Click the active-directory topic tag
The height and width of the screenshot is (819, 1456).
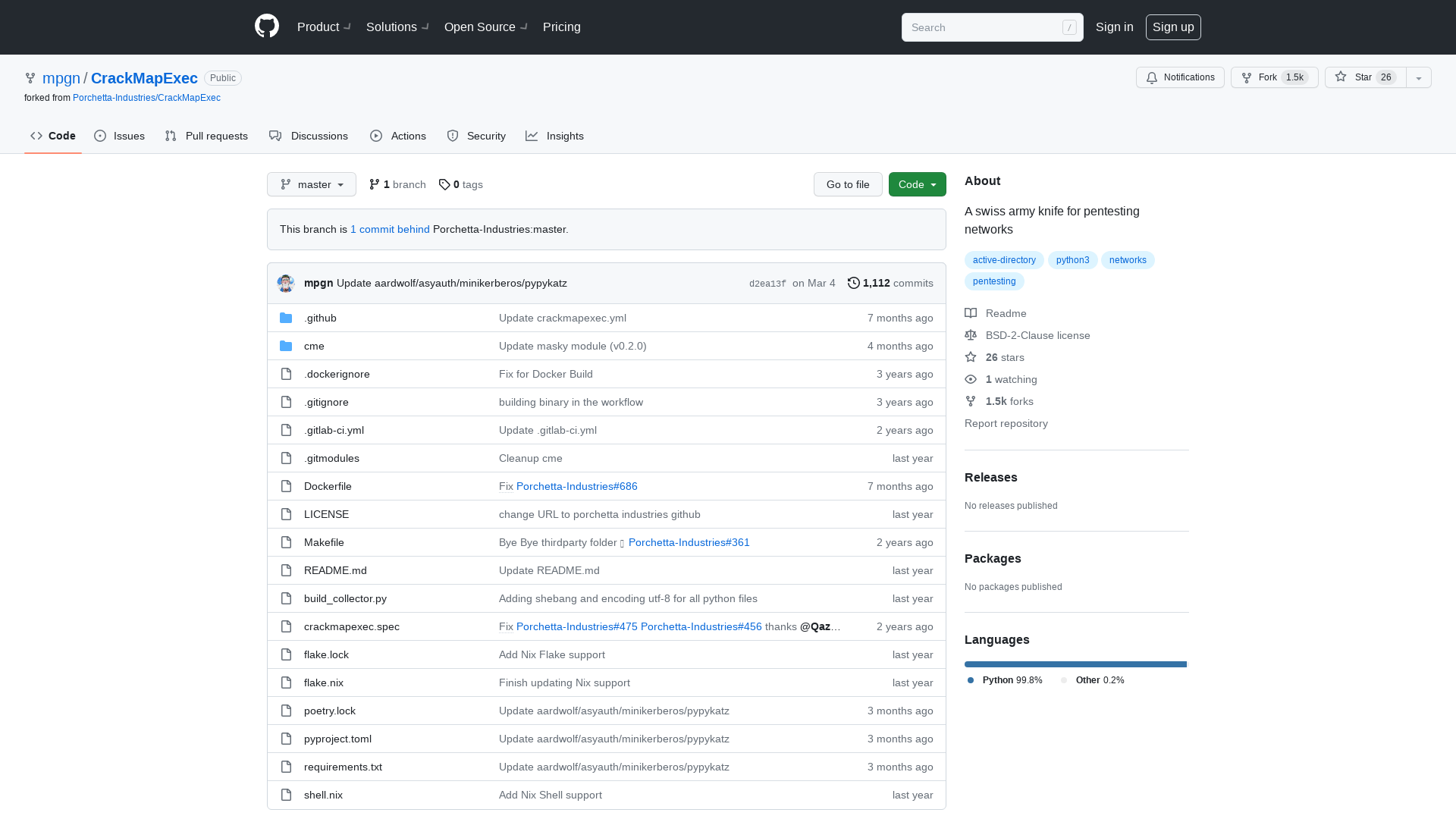point(1004,260)
